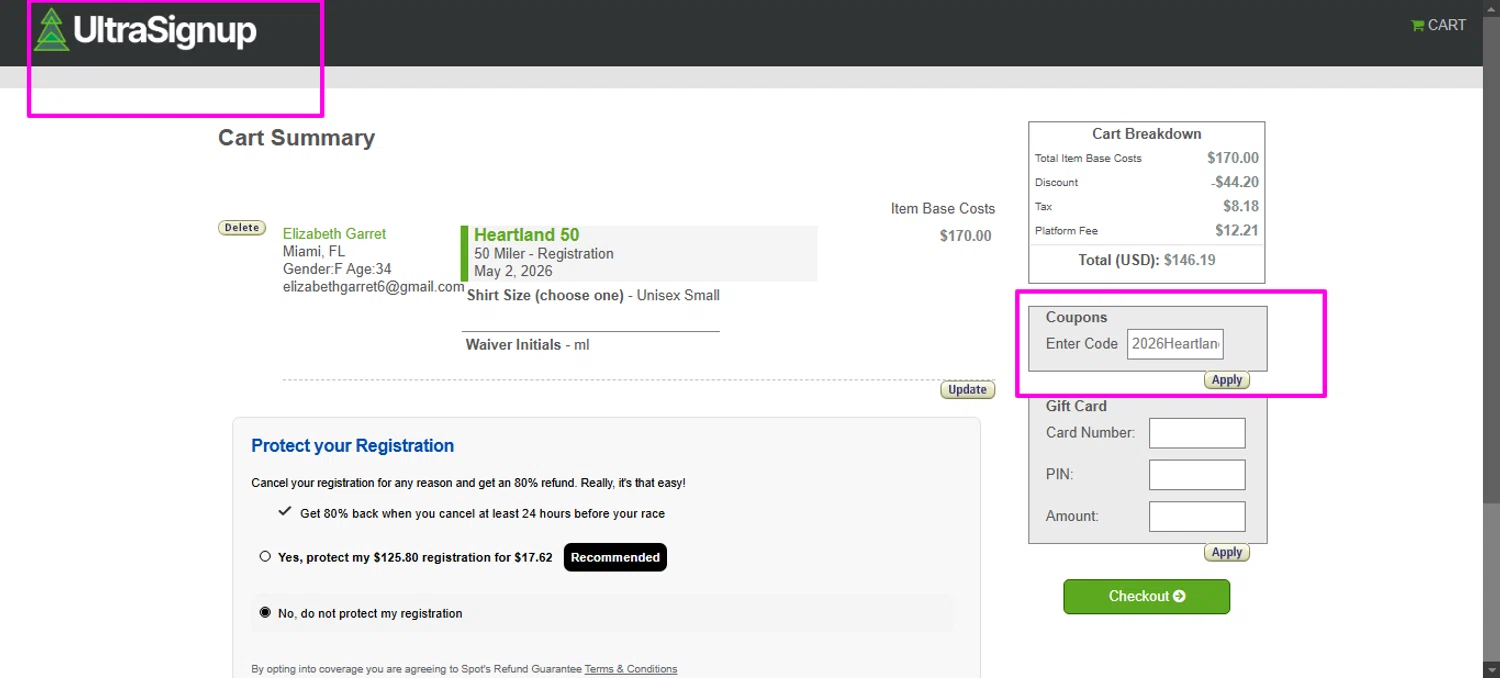Image resolution: width=1500 pixels, height=678 pixels.
Task: Click the Discount -$44.20 value
Action: pos(1235,182)
